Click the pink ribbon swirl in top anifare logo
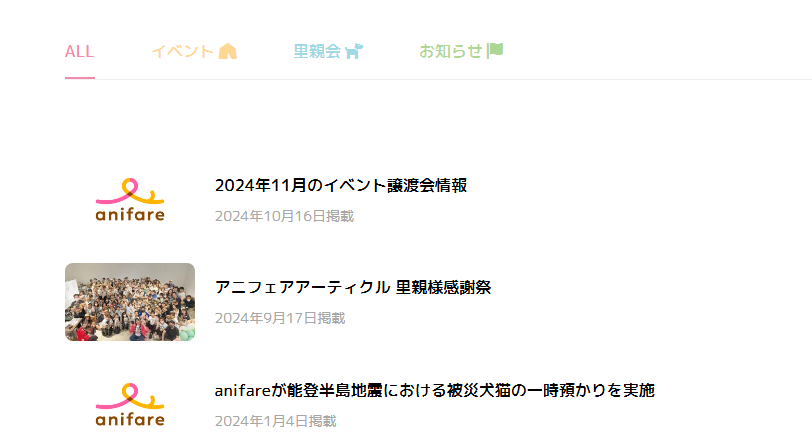Image resolution: width=812 pixels, height=440 pixels. [x=130, y=192]
